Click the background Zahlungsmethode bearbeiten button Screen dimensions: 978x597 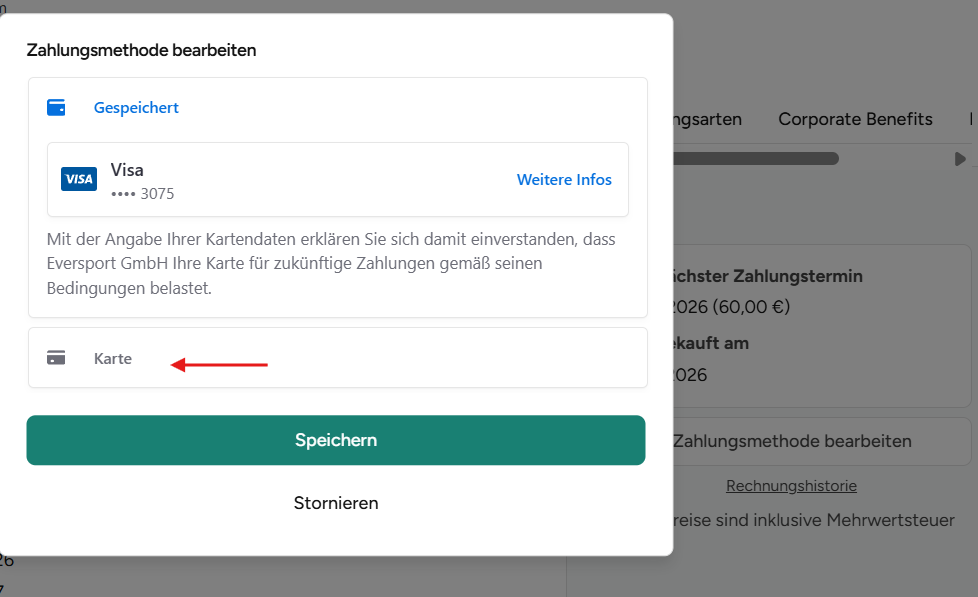[821, 441]
